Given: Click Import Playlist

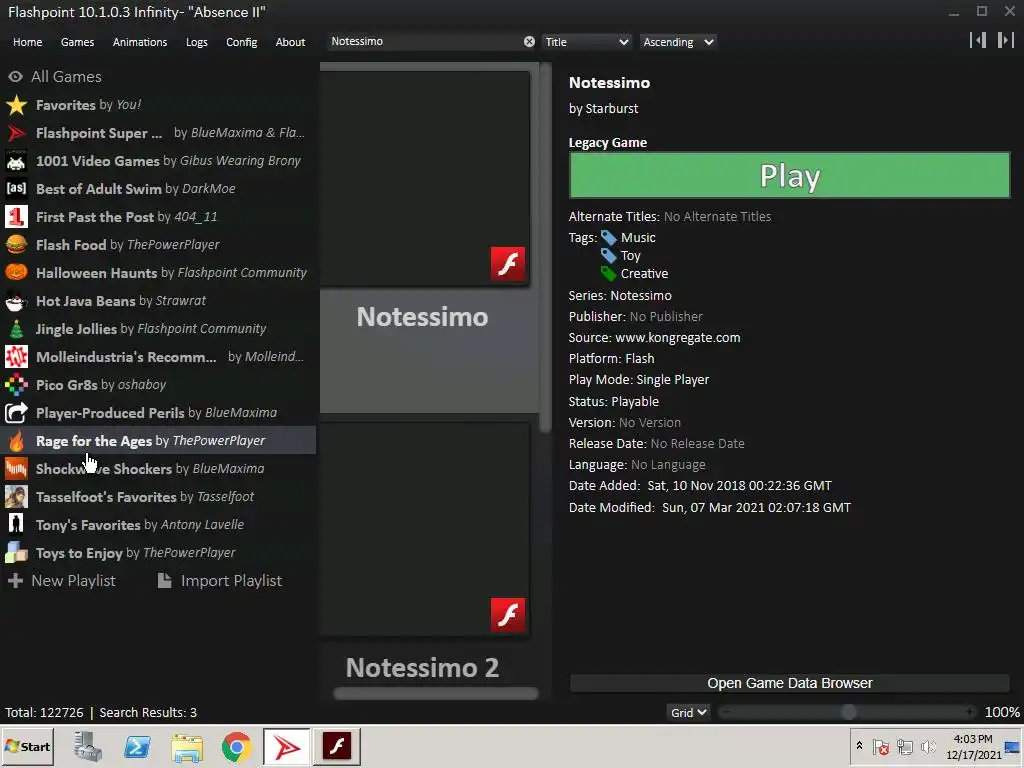Looking at the screenshot, I should tap(220, 581).
